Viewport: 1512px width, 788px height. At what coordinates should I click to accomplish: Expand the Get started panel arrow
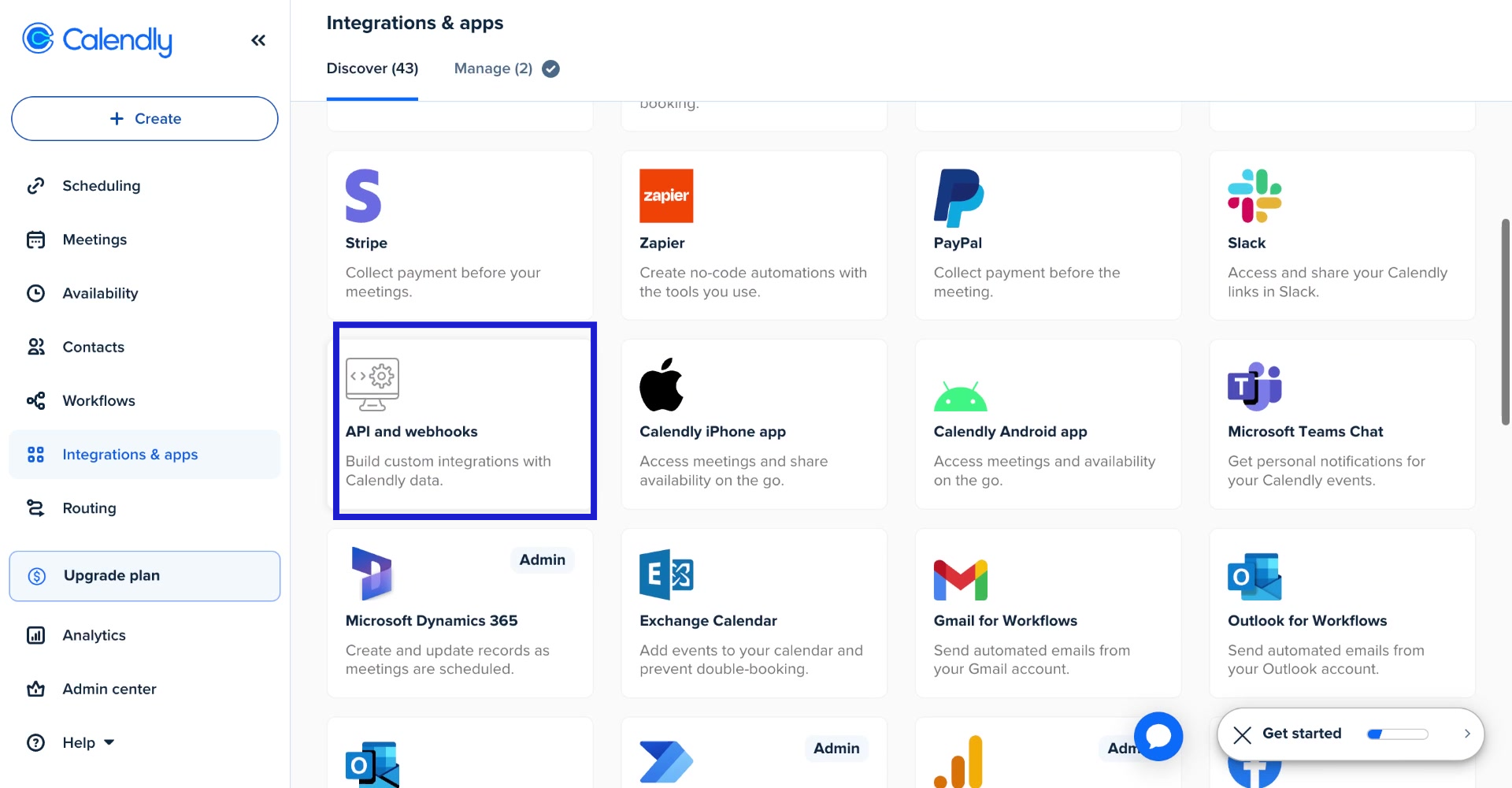[x=1466, y=734]
